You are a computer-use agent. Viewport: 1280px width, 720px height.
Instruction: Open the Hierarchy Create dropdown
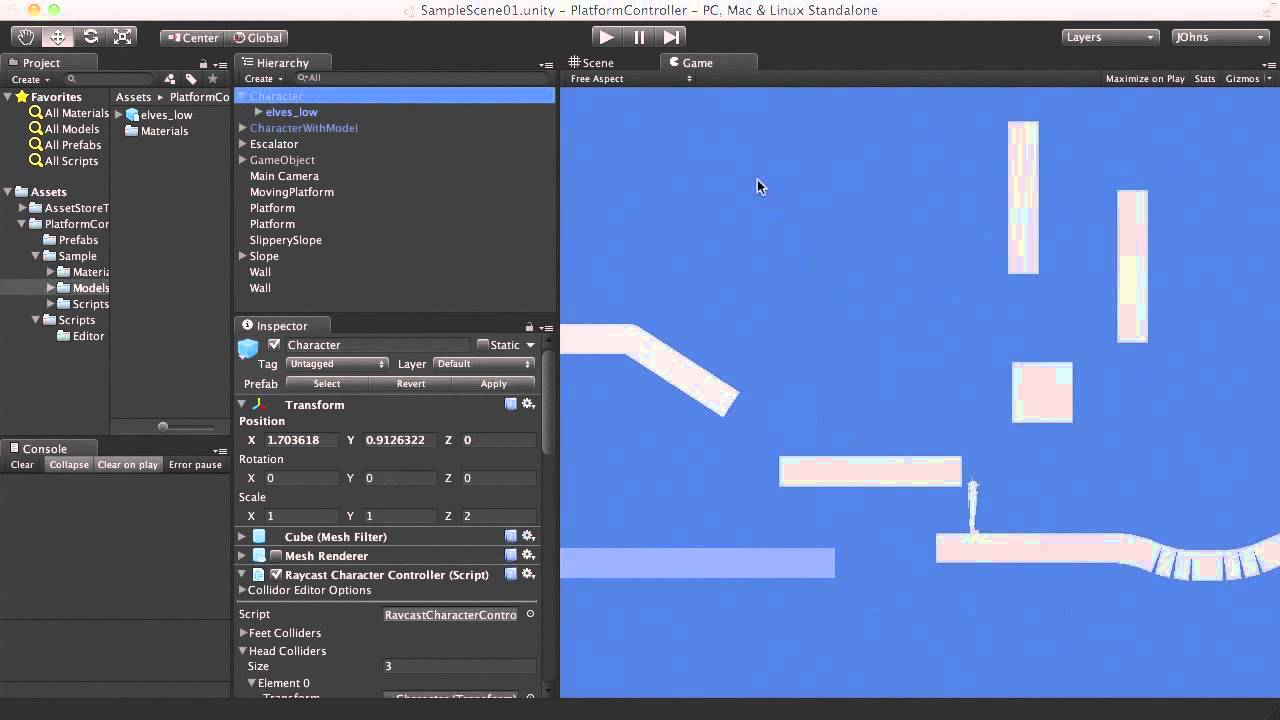262,79
